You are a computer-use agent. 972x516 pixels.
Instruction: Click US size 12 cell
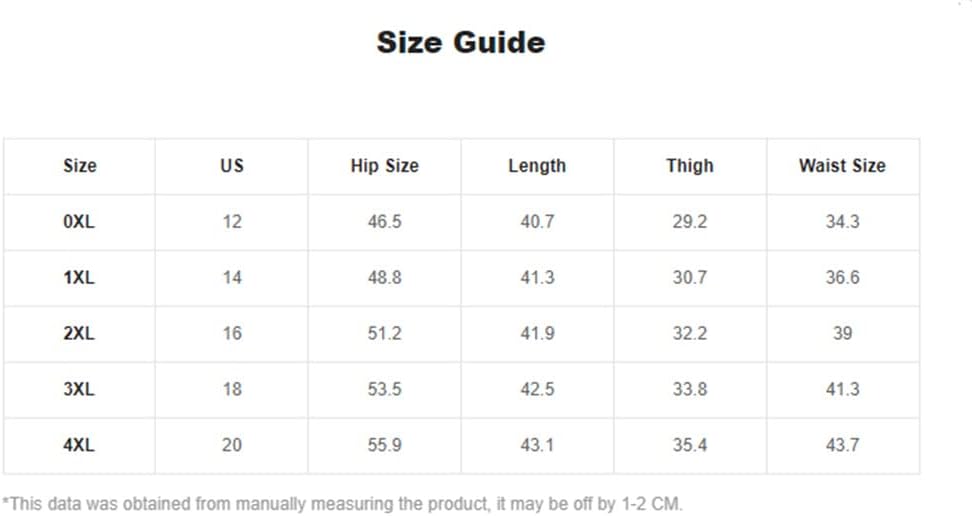(232, 221)
